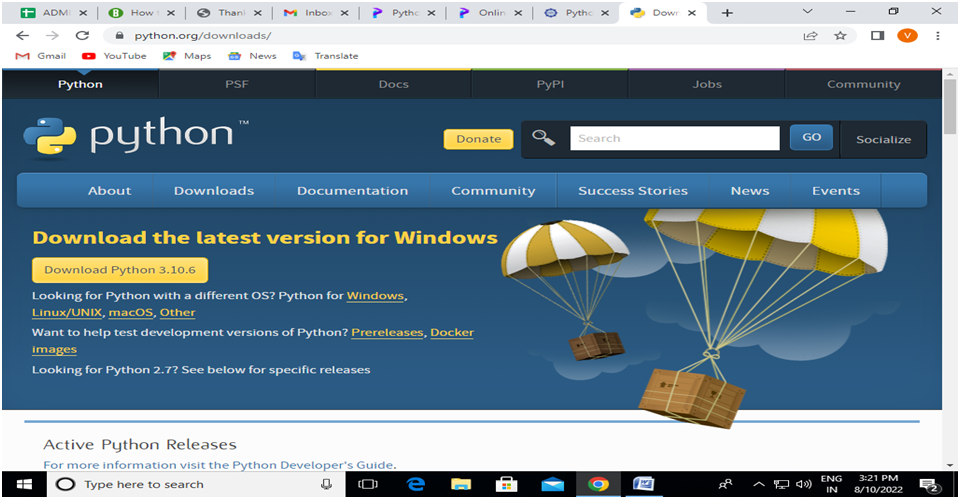Open the Gmail bookmark
The height and width of the screenshot is (499, 960).
point(40,56)
